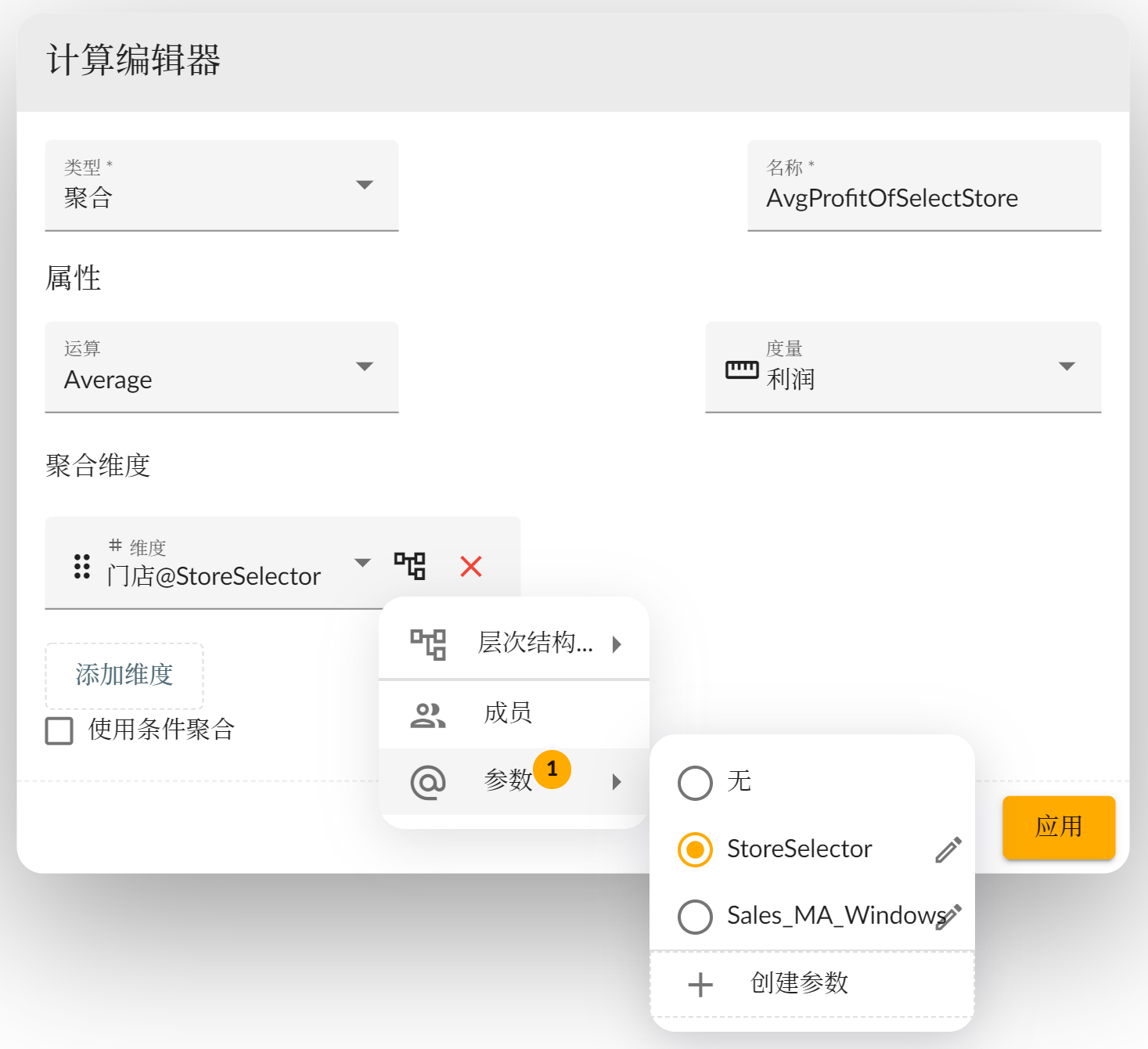Viewport: 1148px width, 1049px height.
Task: Click the drag handle on dimension row
Action: pyautogui.click(x=81, y=566)
